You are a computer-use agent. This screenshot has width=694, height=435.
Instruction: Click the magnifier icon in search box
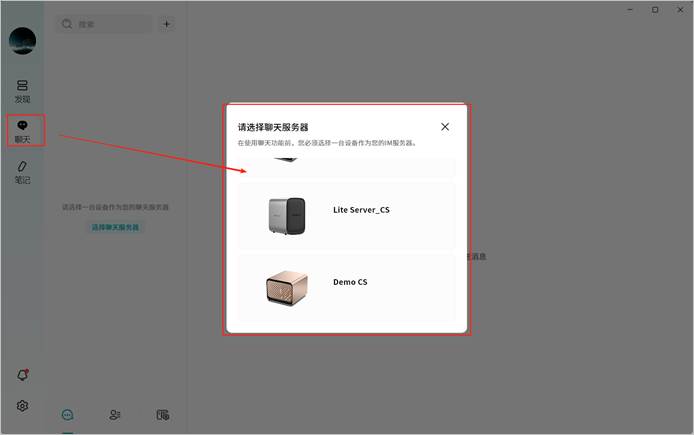tap(67, 24)
